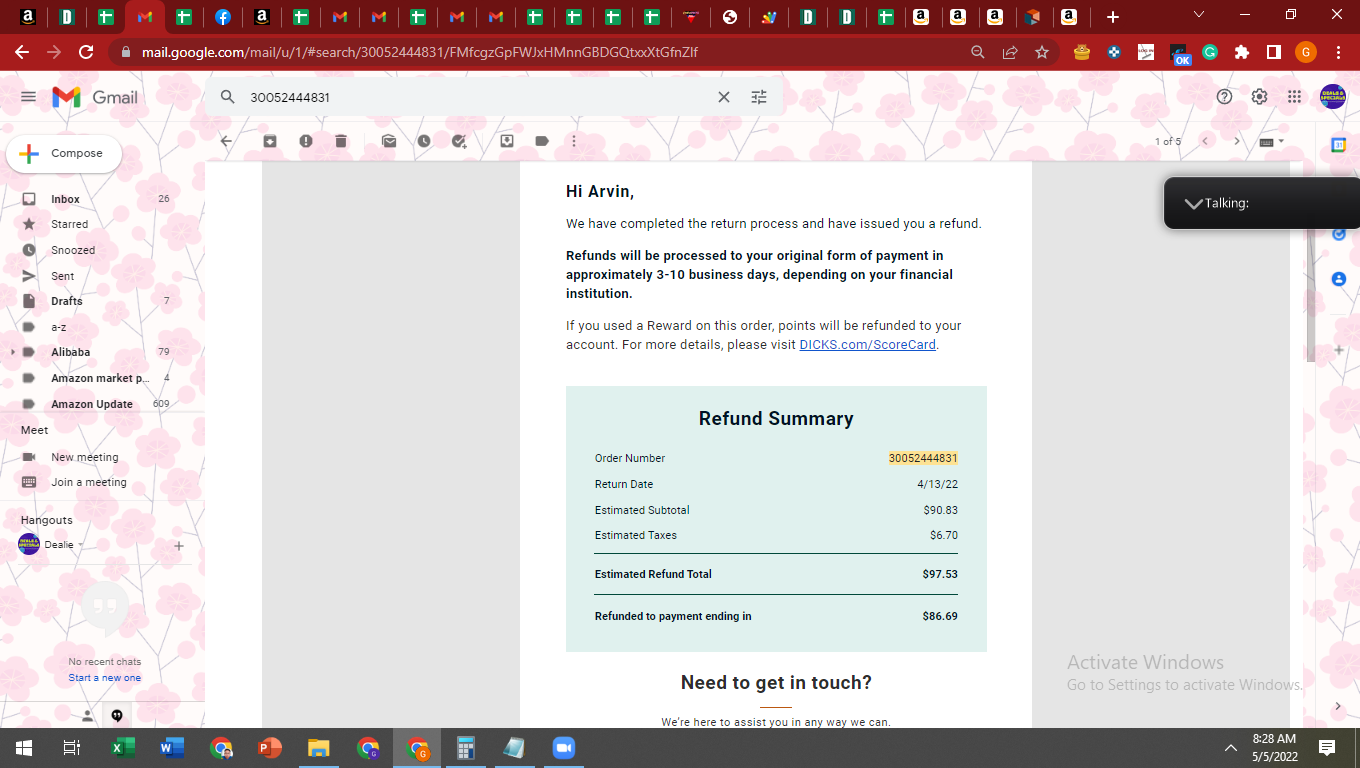Add this email to Tasks
1360x768 pixels.
coord(459,141)
